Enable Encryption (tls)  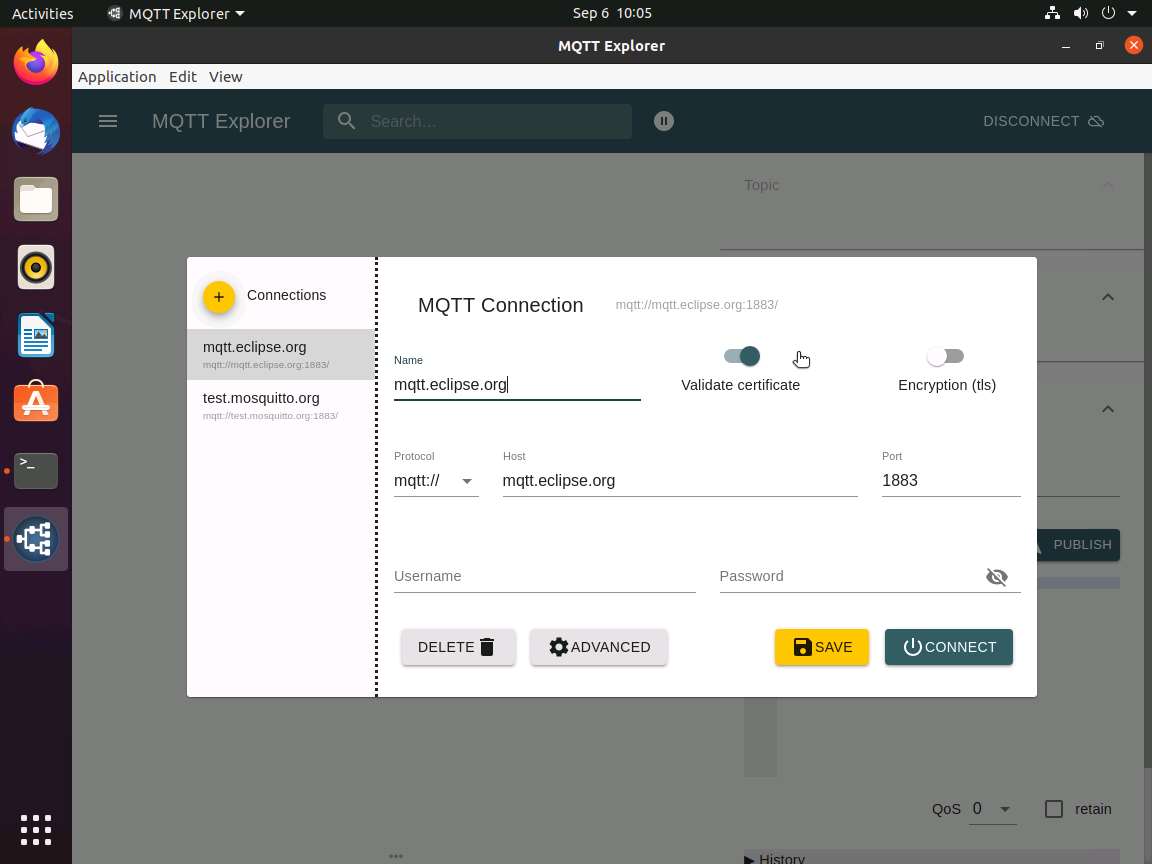click(947, 356)
